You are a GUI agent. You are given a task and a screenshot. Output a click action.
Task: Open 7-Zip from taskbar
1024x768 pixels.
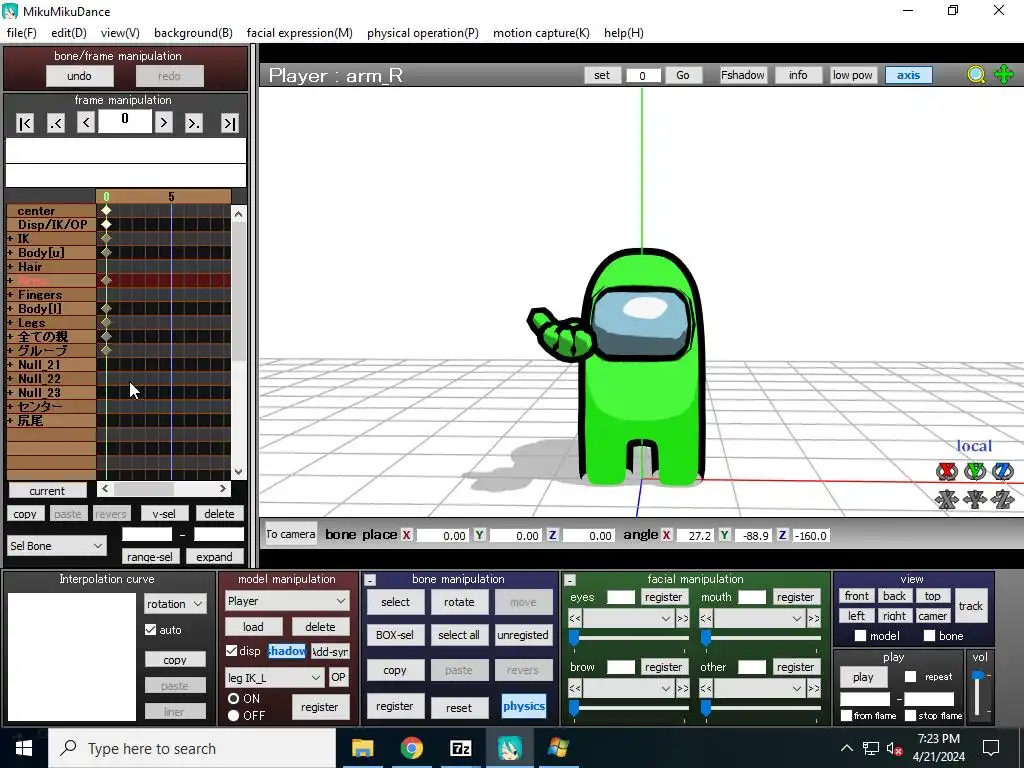pyautogui.click(x=460, y=748)
